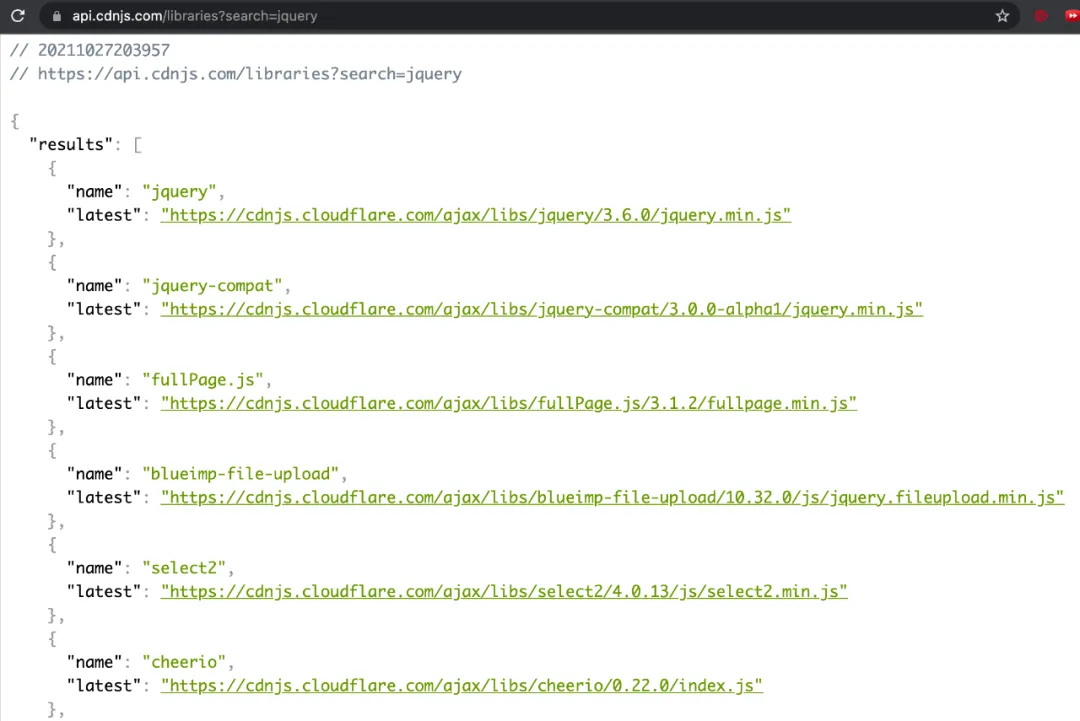This screenshot has height=721, width=1080.
Task: Open the blueimp-file-upload jquery.fileupload.min.js link
Action: [x=612, y=497]
